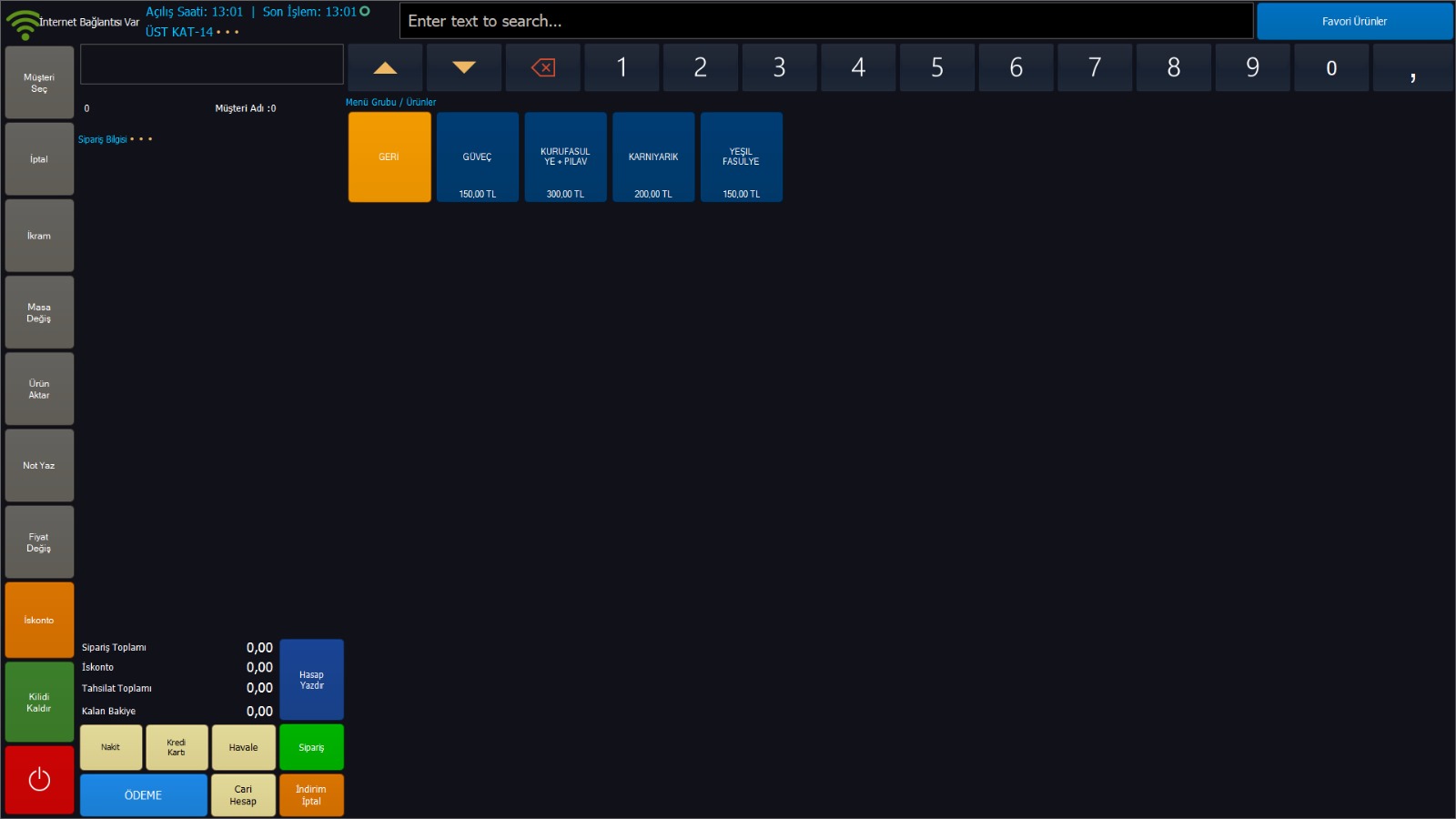Click the search text field
Viewport: 1456px width, 819px height.
click(x=825, y=21)
